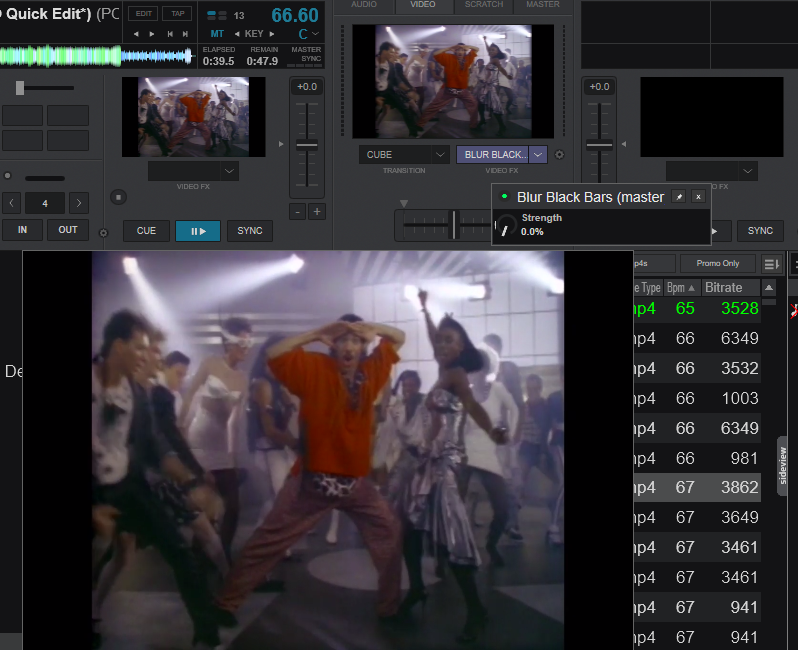Set loop OUT point
This screenshot has width=798, height=650.
click(x=68, y=230)
